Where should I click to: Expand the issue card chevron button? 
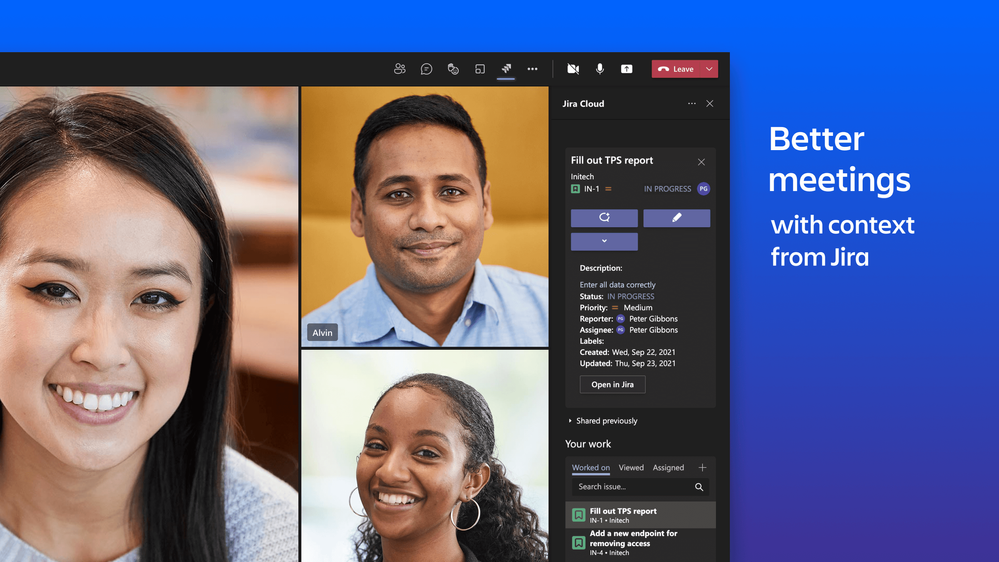point(604,241)
